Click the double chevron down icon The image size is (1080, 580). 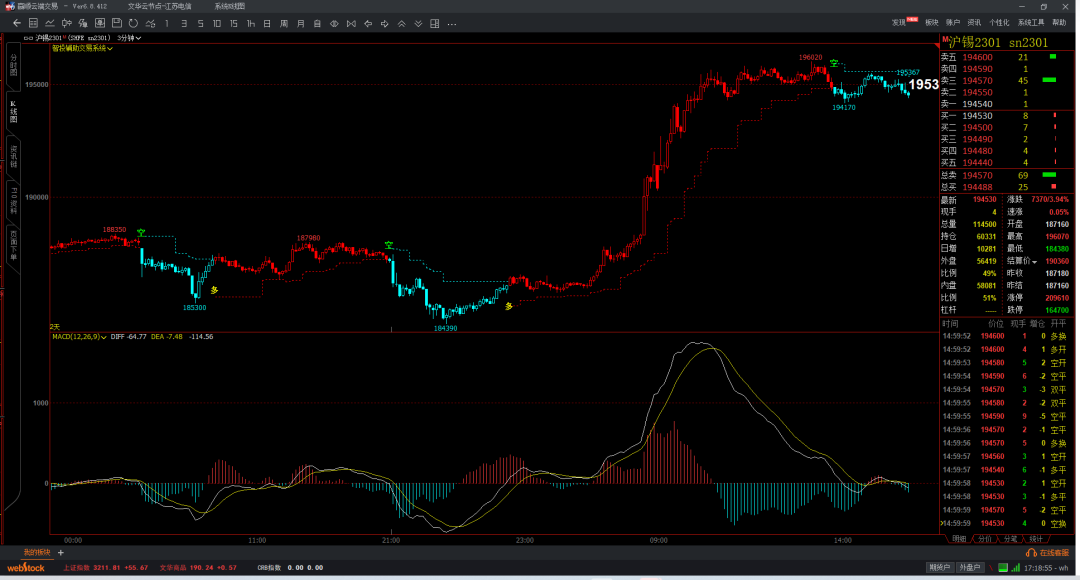click(x=418, y=23)
